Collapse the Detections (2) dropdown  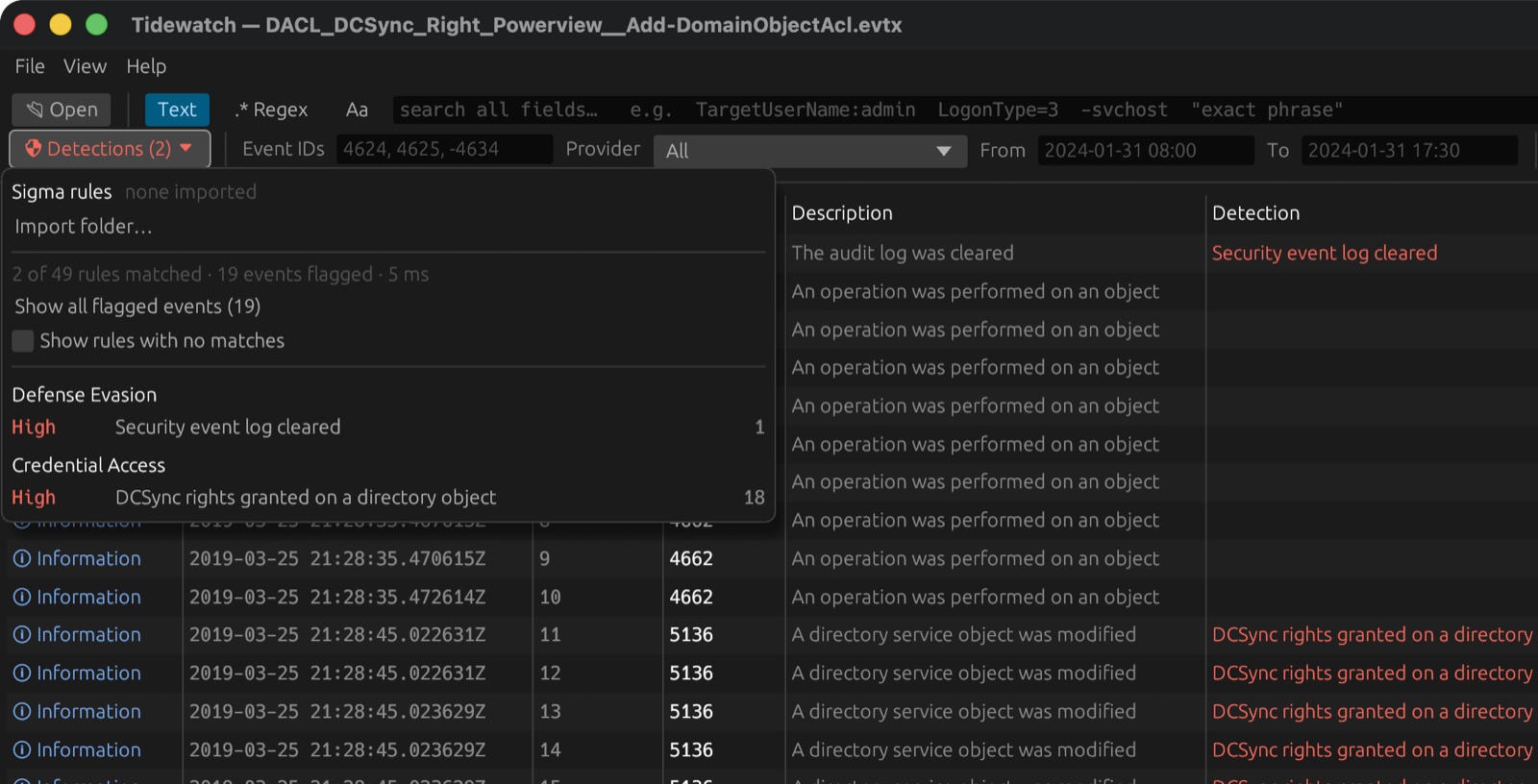pyautogui.click(x=110, y=149)
